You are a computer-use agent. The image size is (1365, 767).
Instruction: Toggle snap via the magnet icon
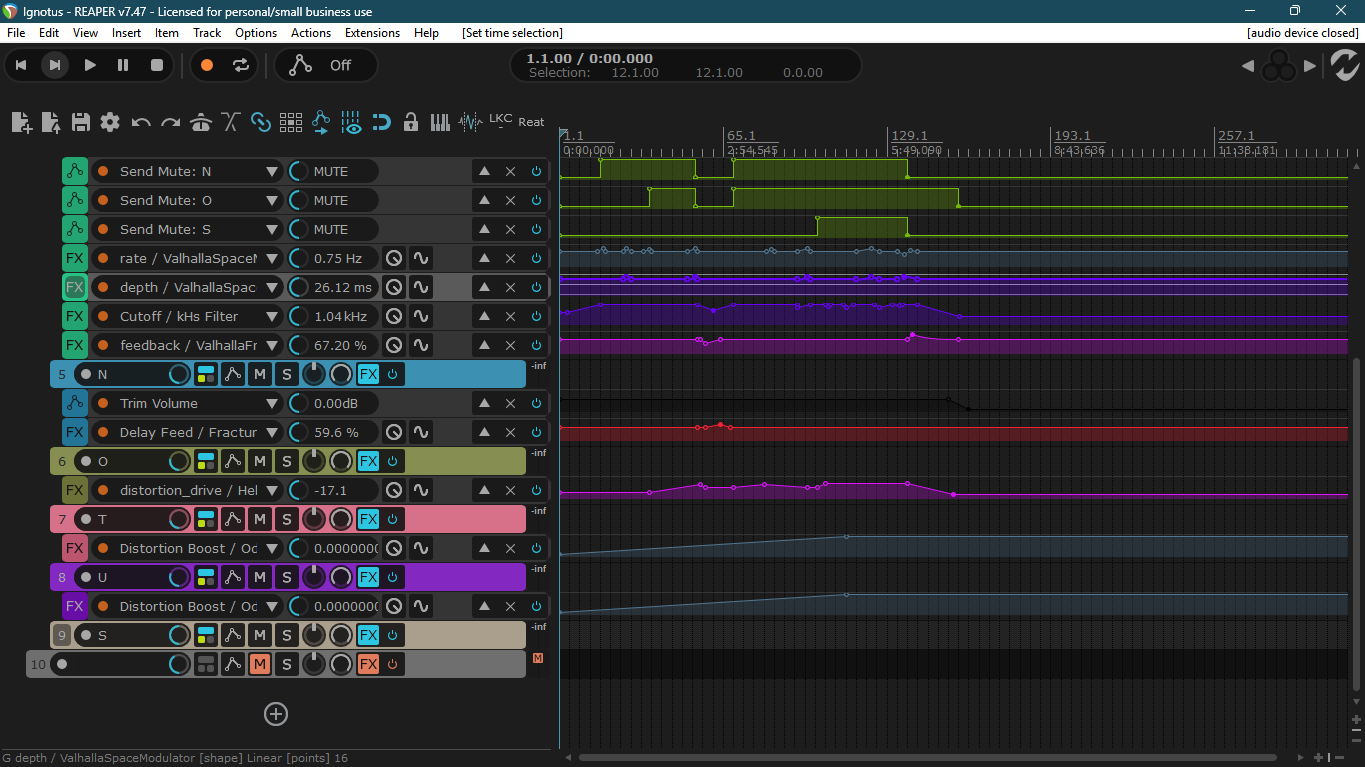coord(381,122)
